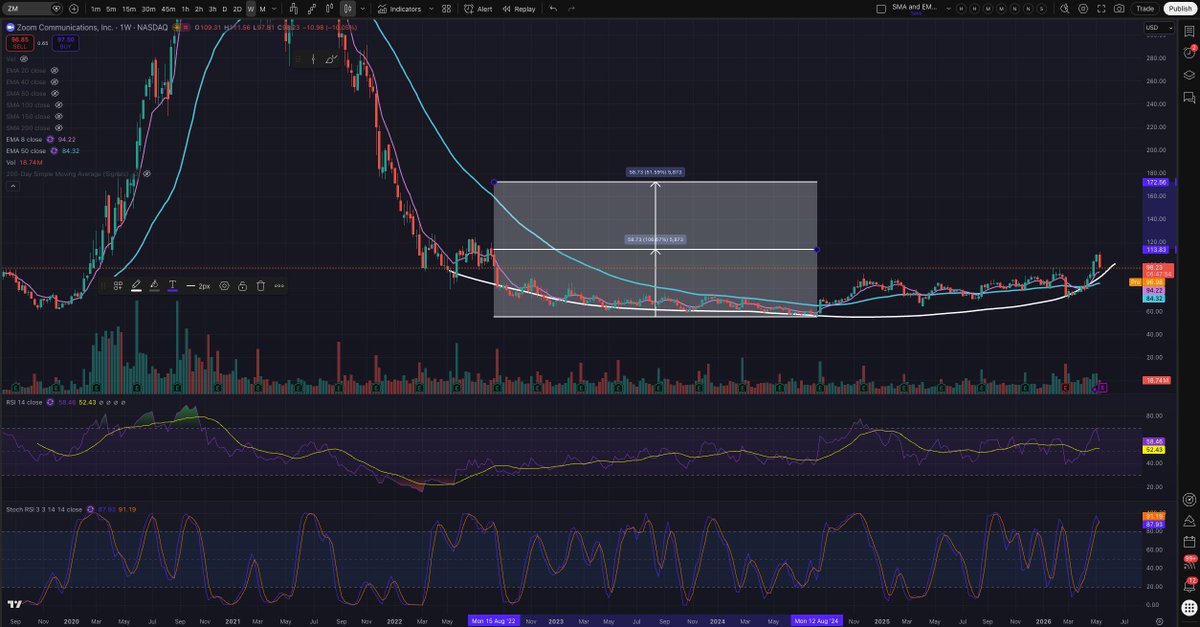Toggle visibility of EMA 20 close
This screenshot has height=627, width=1200.
54,71
